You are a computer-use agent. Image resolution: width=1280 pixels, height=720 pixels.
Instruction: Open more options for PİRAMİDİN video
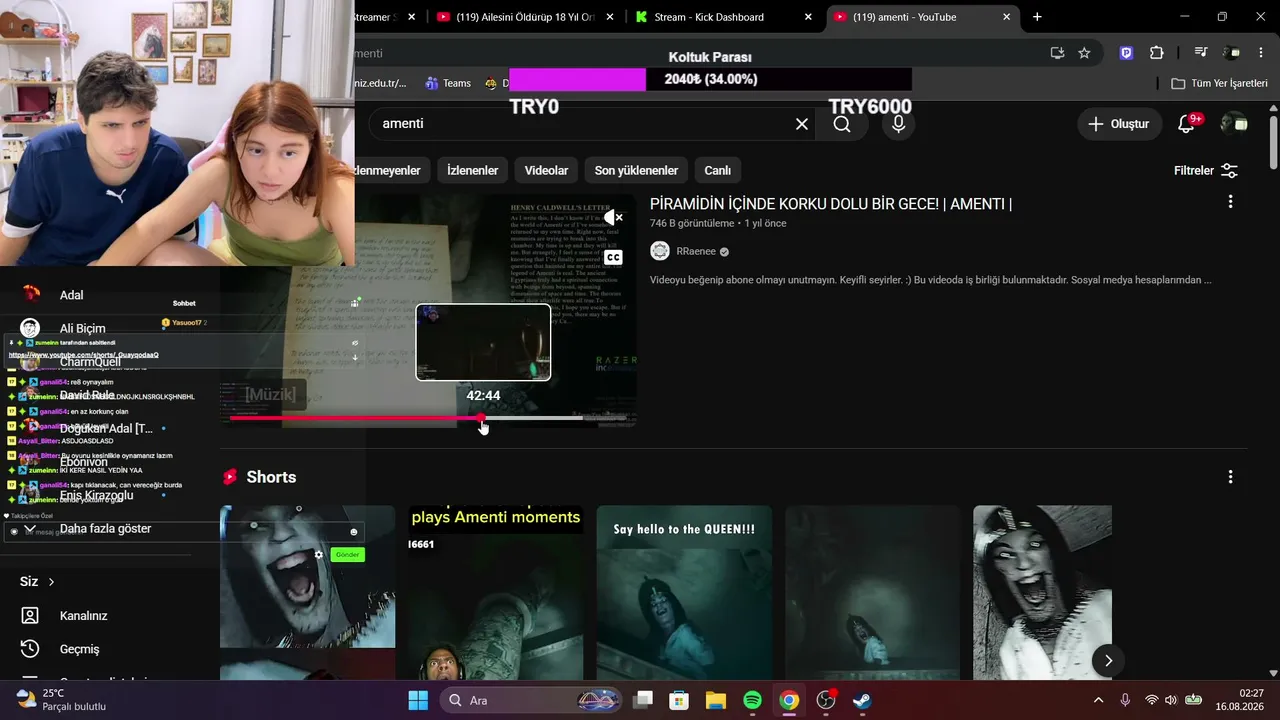coord(1230,202)
